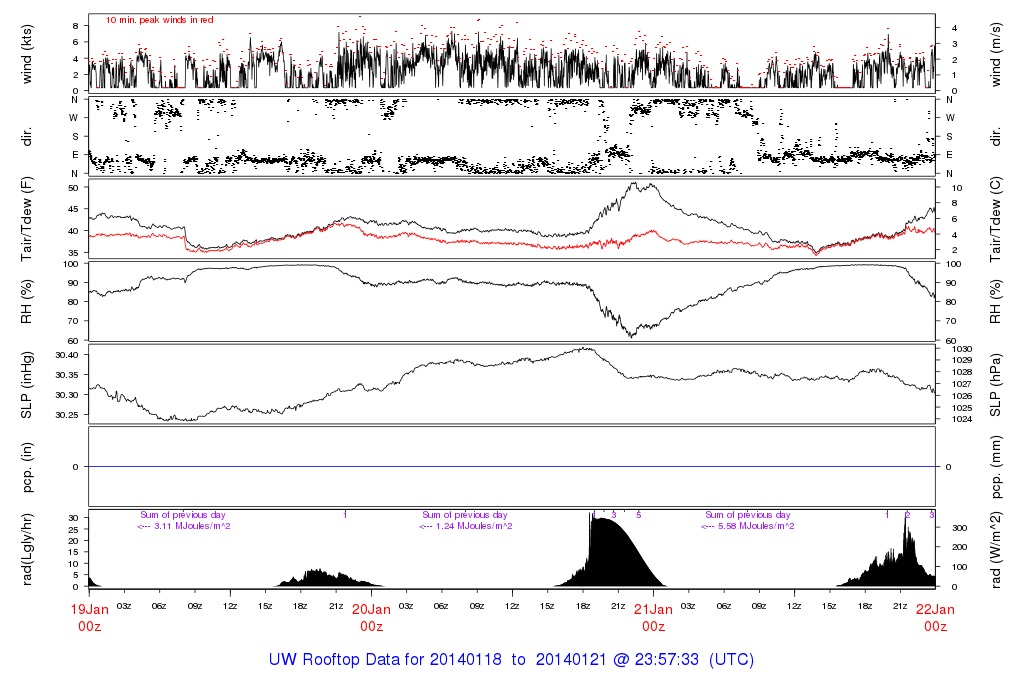
Task: Click the 5.58 MJoules/m^2 daily sum annotation
Action: pyautogui.click(x=748, y=526)
